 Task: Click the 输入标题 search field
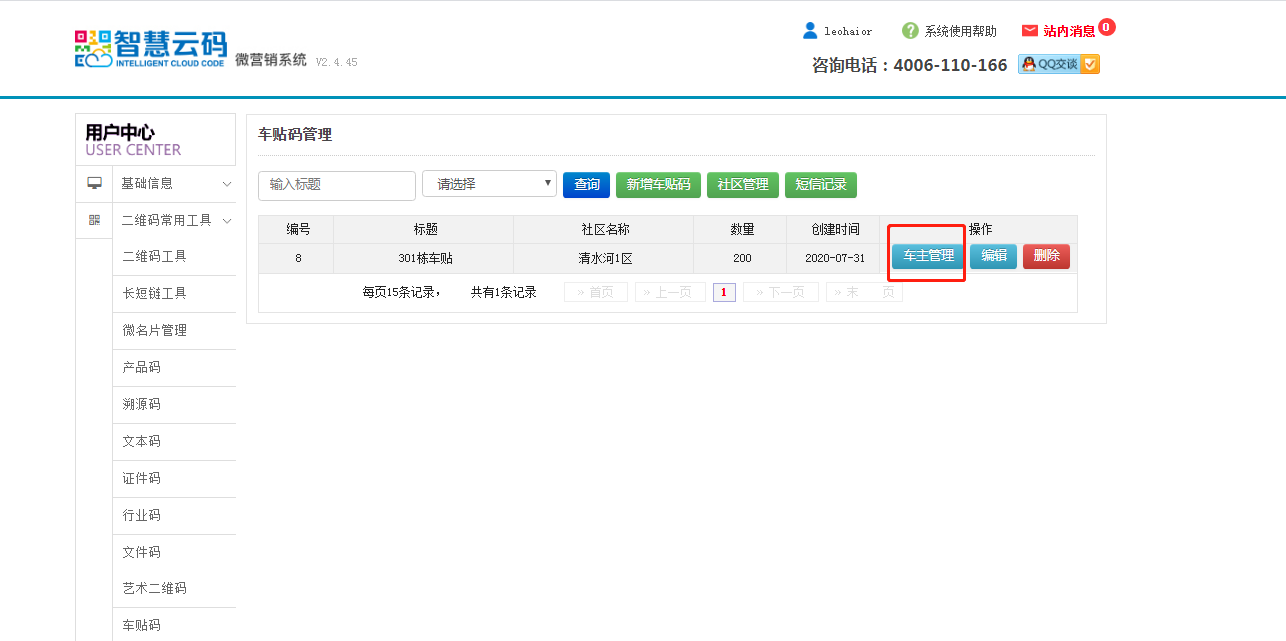[337, 185]
